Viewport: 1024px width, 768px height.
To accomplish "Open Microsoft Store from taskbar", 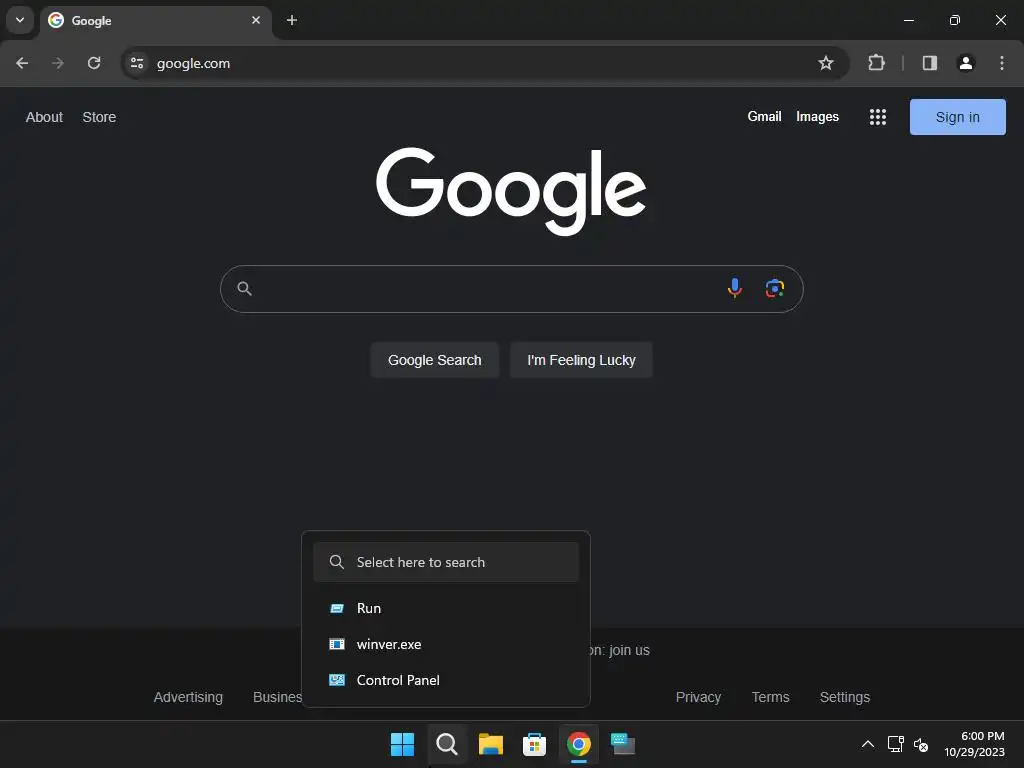I will 534,744.
